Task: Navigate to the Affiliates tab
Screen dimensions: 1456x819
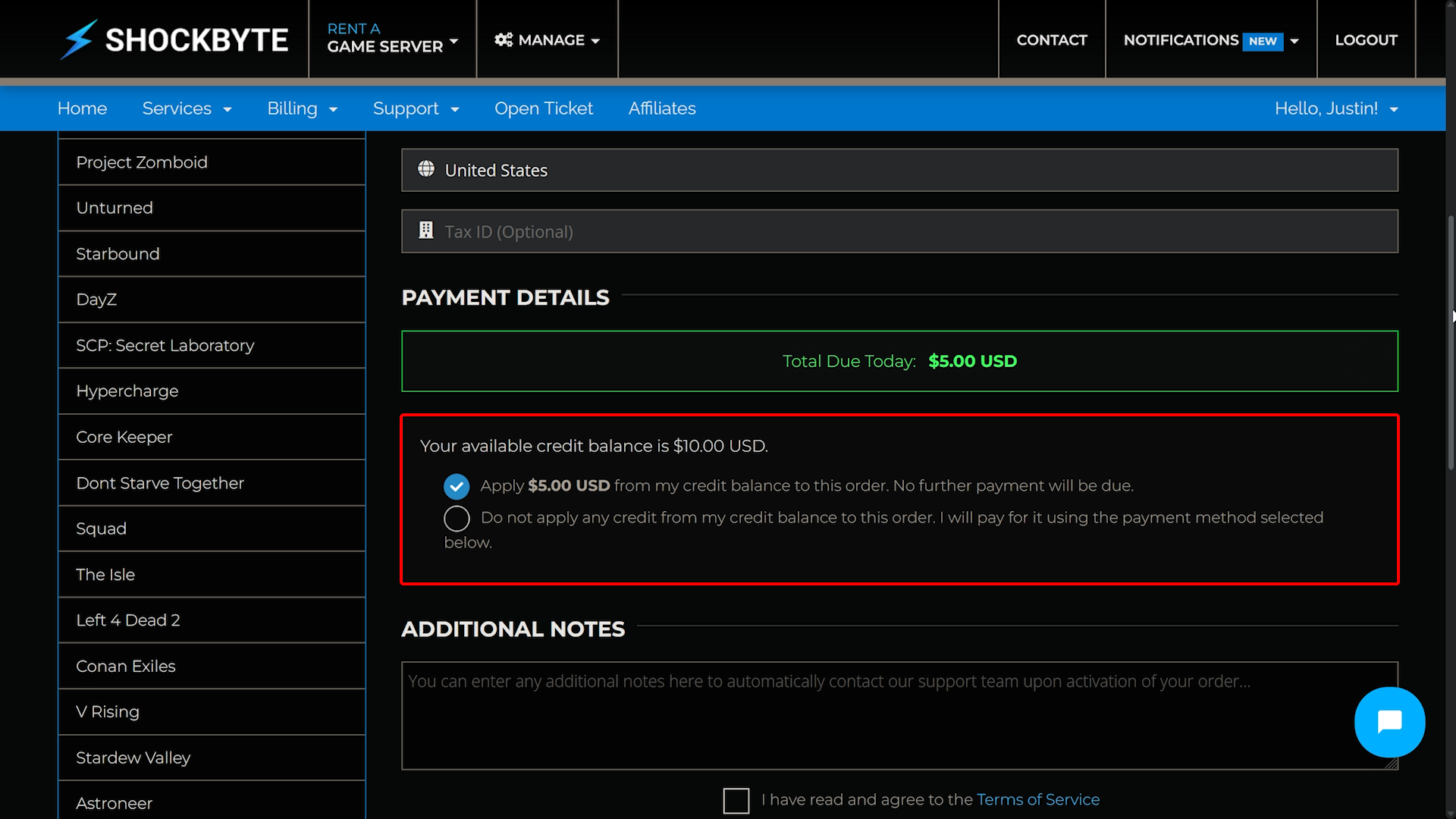Action: pos(661,108)
